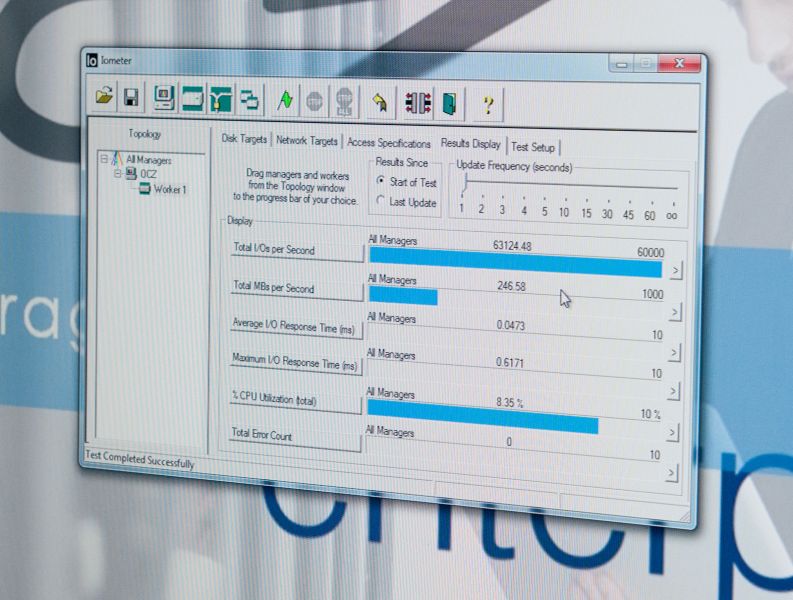Select the Start of Test radio button
The width and height of the screenshot is (793, 600).
[x=381, y=182]
